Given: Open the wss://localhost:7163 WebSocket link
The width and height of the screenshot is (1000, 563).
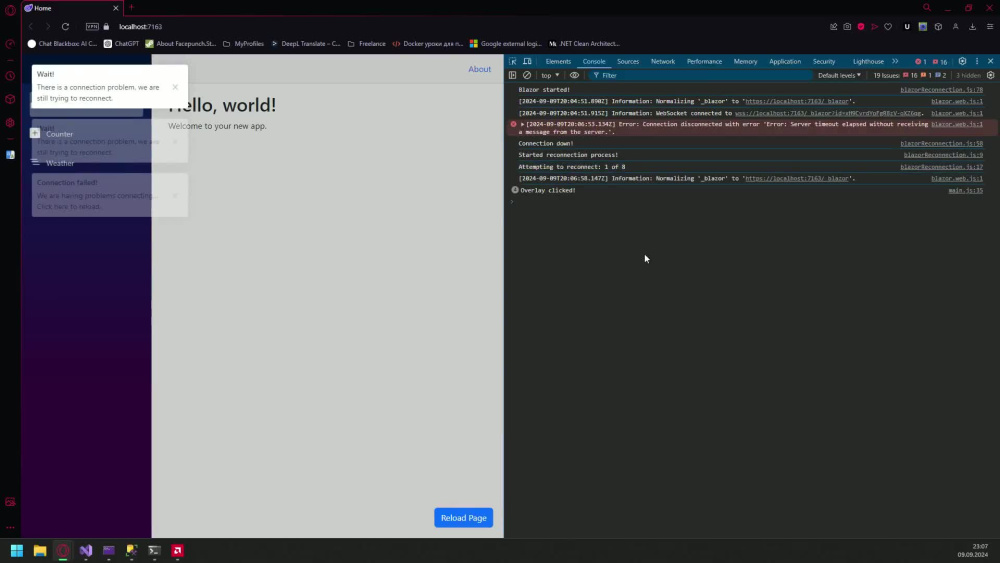Looking at the screenshot, I should 828,113.
